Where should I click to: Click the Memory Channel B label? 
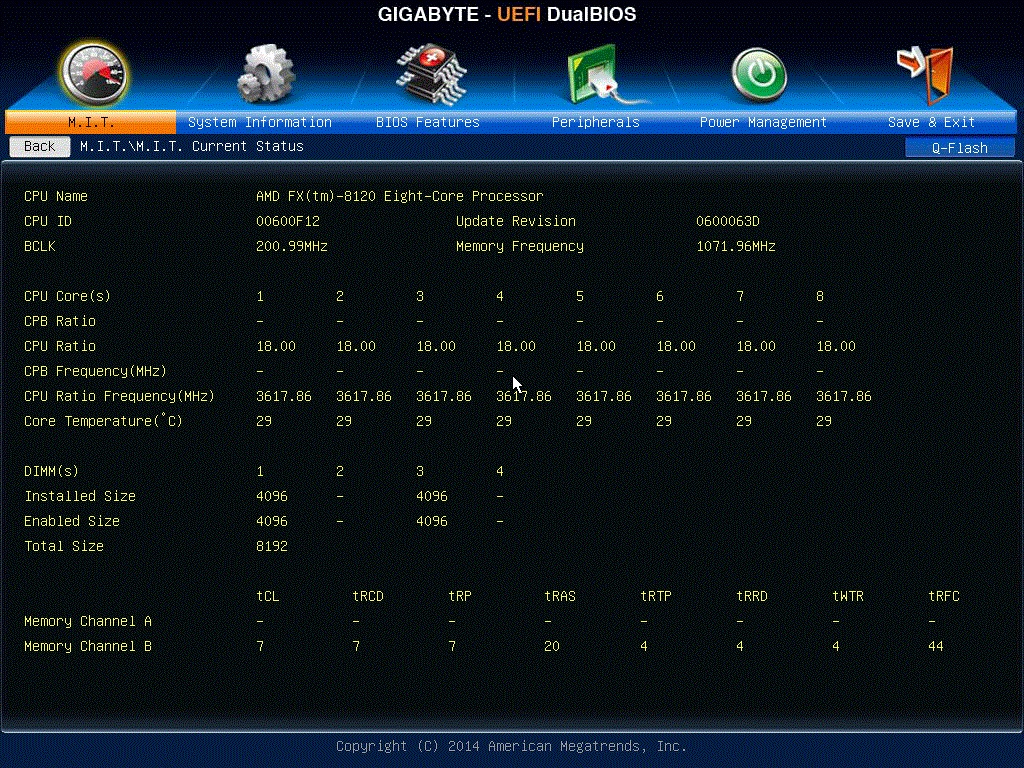point(88,646)
